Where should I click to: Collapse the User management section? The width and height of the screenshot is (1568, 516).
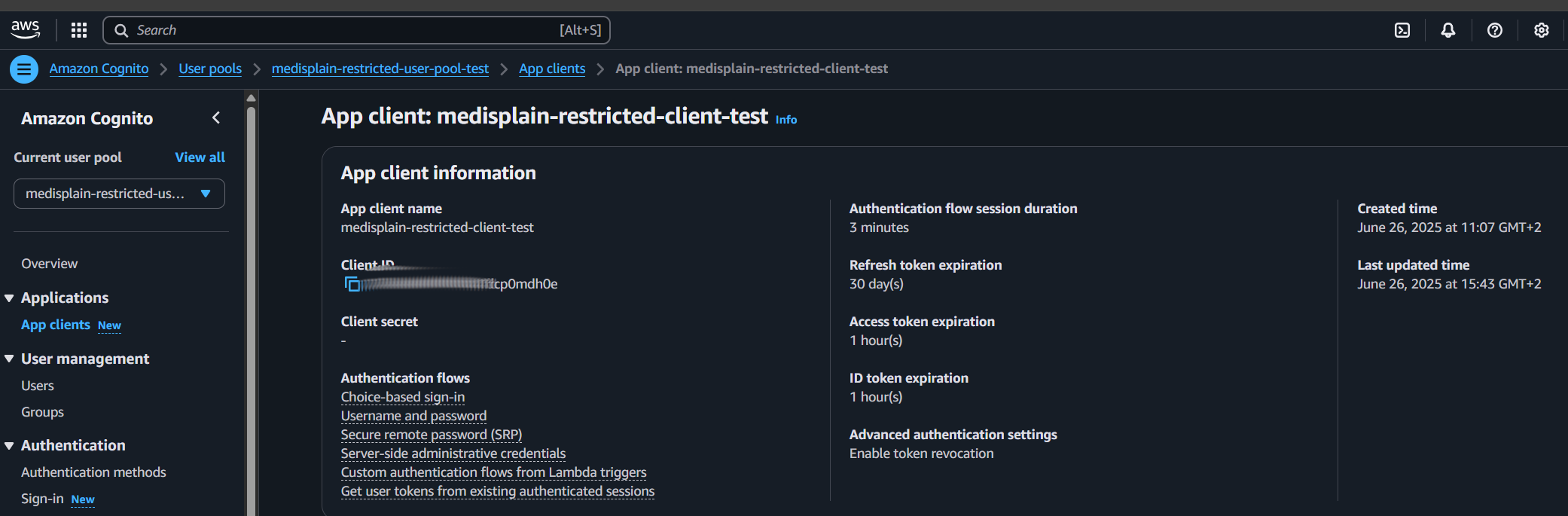click(x=10, y=359)
